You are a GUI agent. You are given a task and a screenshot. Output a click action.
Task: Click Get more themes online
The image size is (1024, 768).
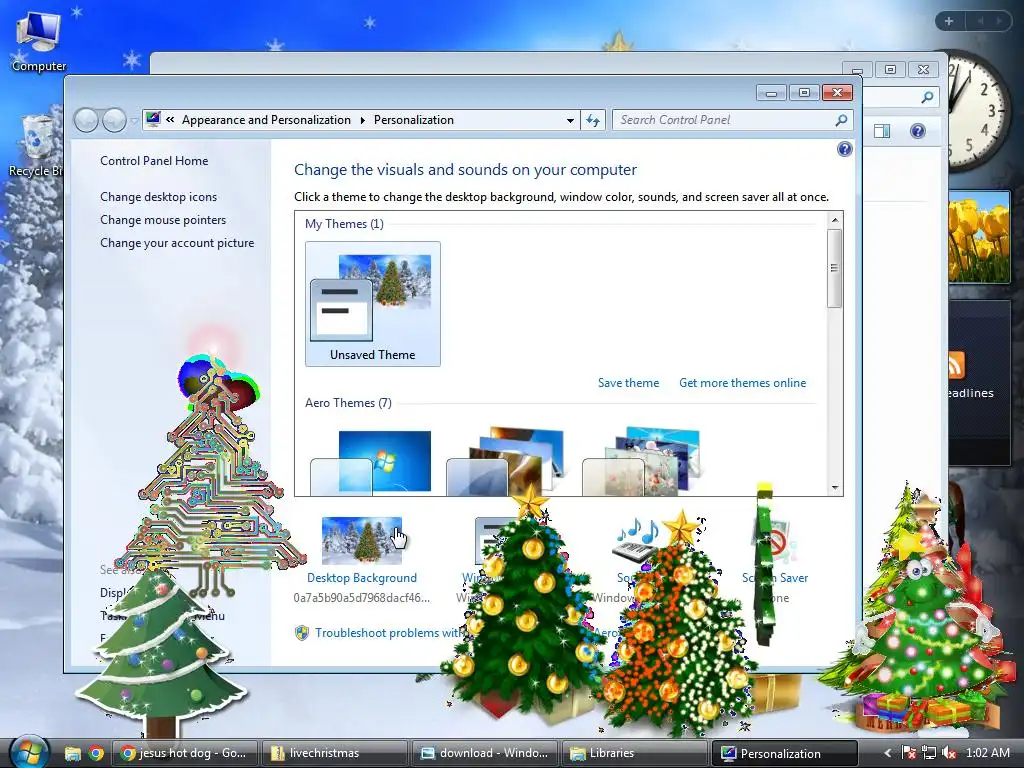click(743, 383)
